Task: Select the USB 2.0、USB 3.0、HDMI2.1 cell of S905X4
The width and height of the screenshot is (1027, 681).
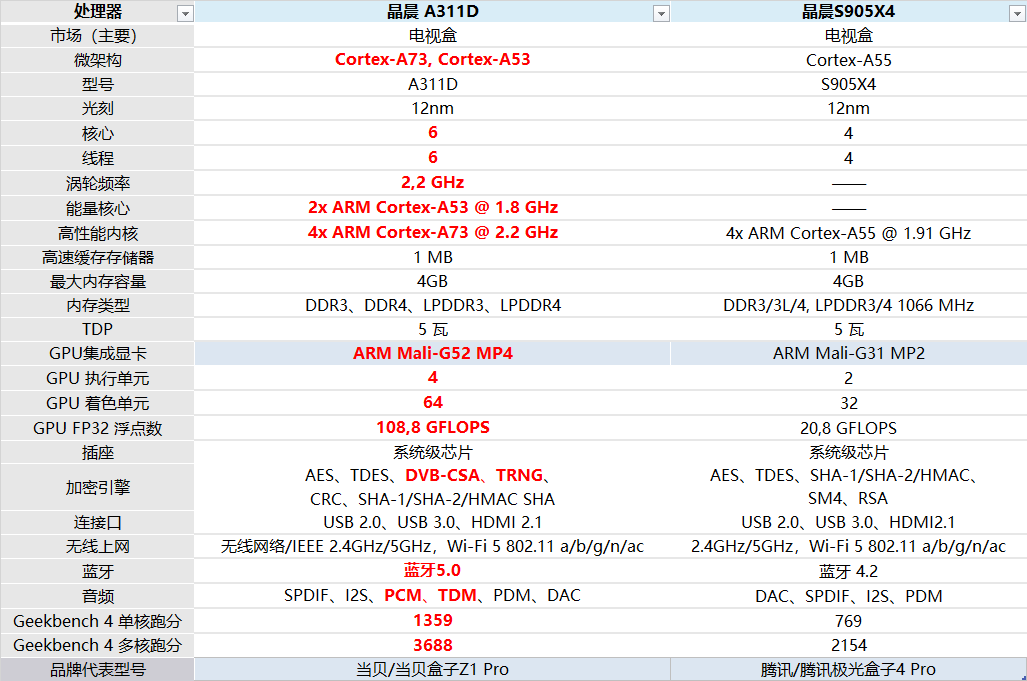Action: pyautogui.click(x=848, y=523)
